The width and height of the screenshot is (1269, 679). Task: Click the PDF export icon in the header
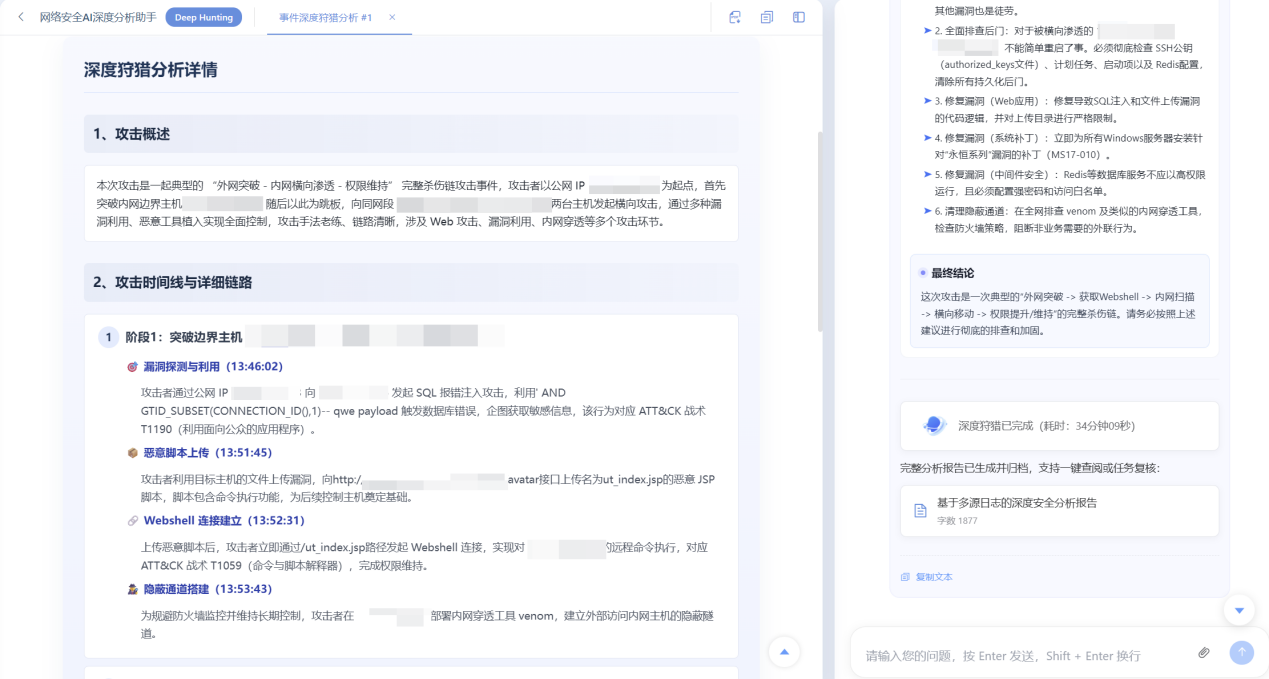tap(734, 17)
